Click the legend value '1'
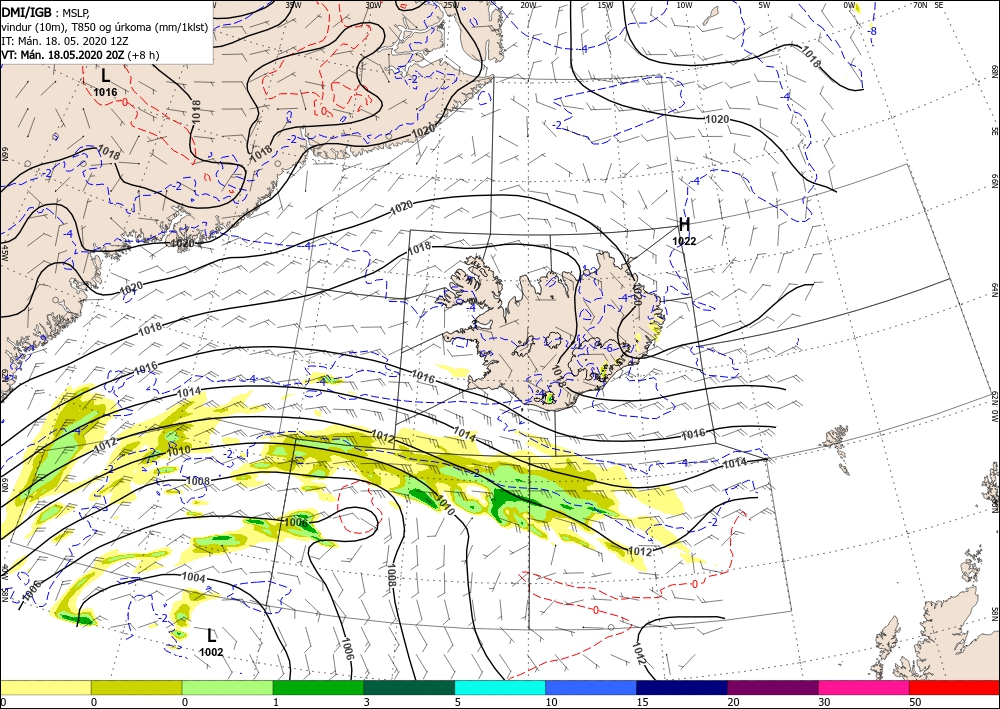1000x709 pixels. coord(276,702)
